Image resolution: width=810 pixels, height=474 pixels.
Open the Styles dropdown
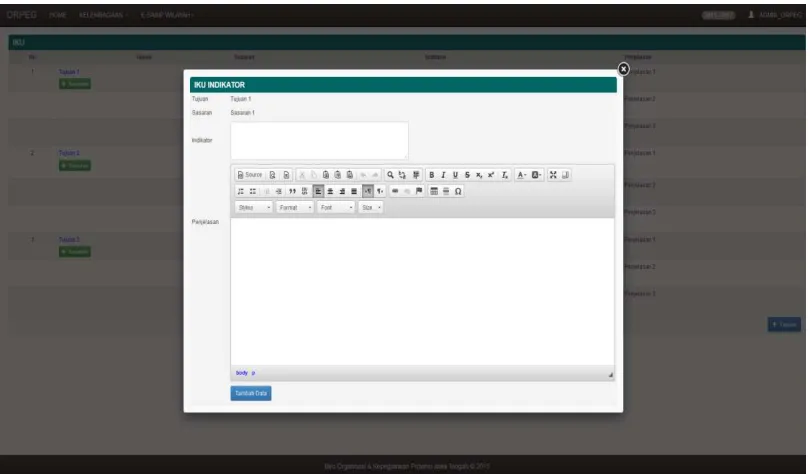[x=254, y=208]
